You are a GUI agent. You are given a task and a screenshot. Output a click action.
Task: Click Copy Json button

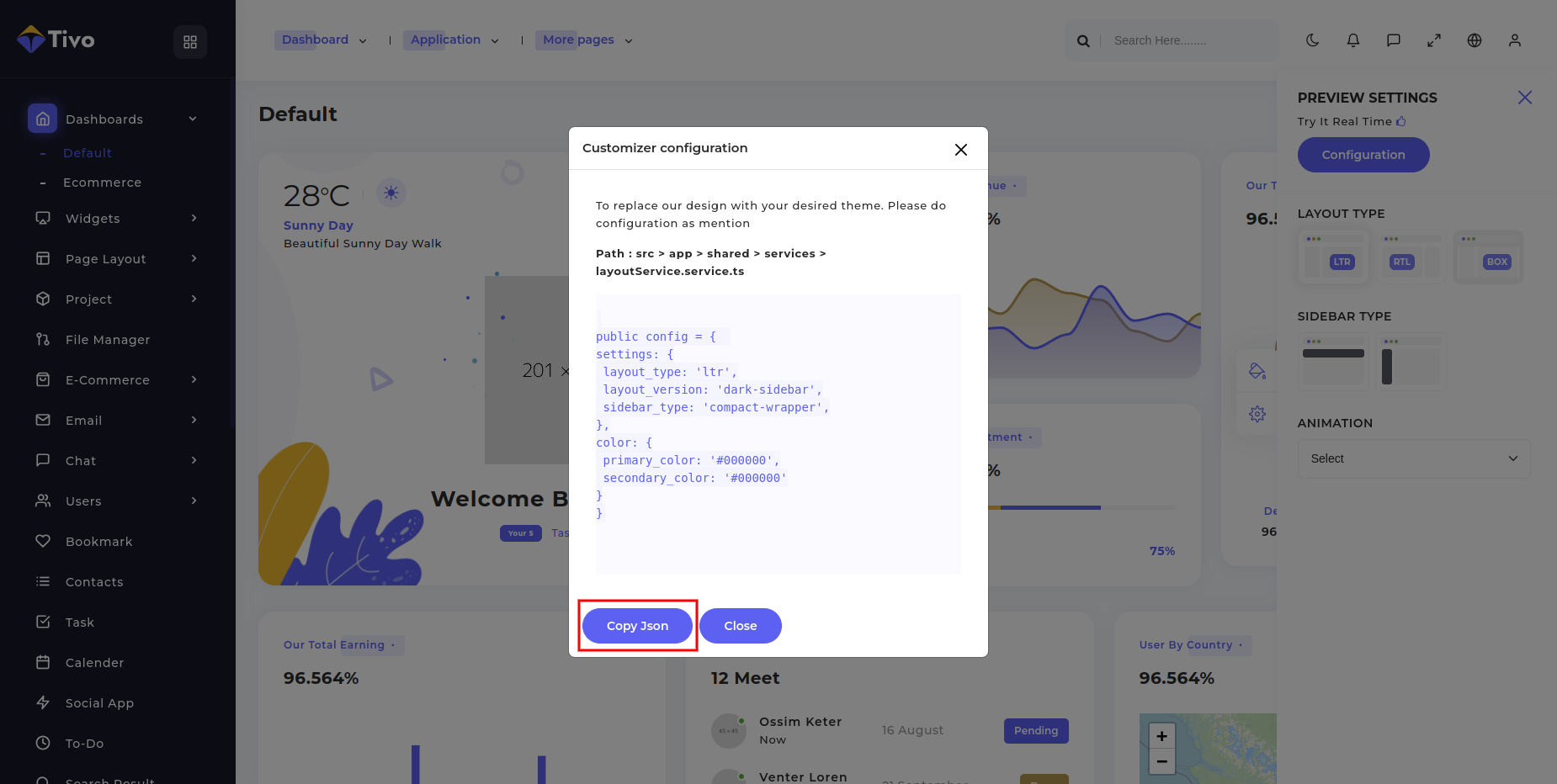point(637,626)
